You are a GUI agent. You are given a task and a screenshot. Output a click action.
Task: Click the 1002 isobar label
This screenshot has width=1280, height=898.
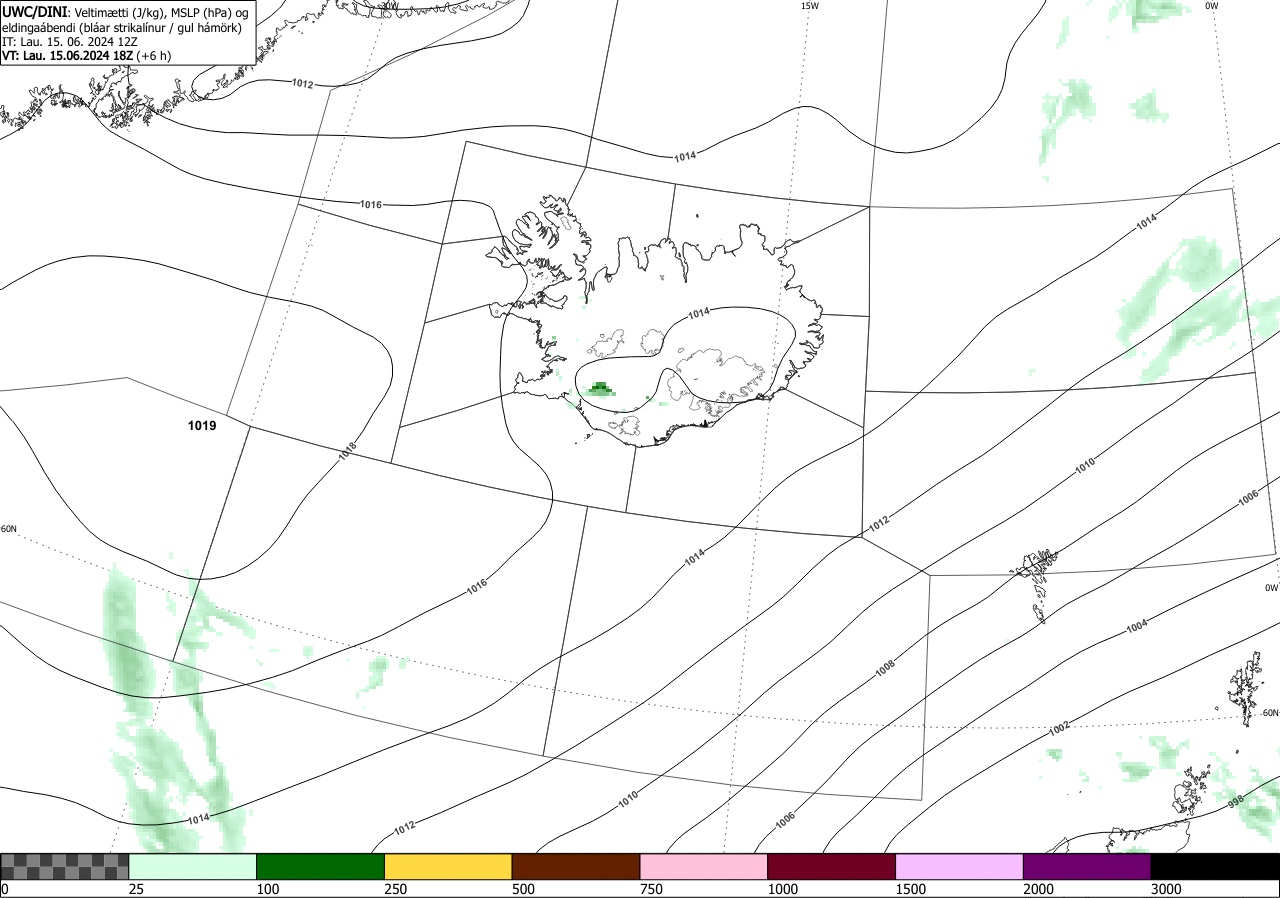point(1060,728)
